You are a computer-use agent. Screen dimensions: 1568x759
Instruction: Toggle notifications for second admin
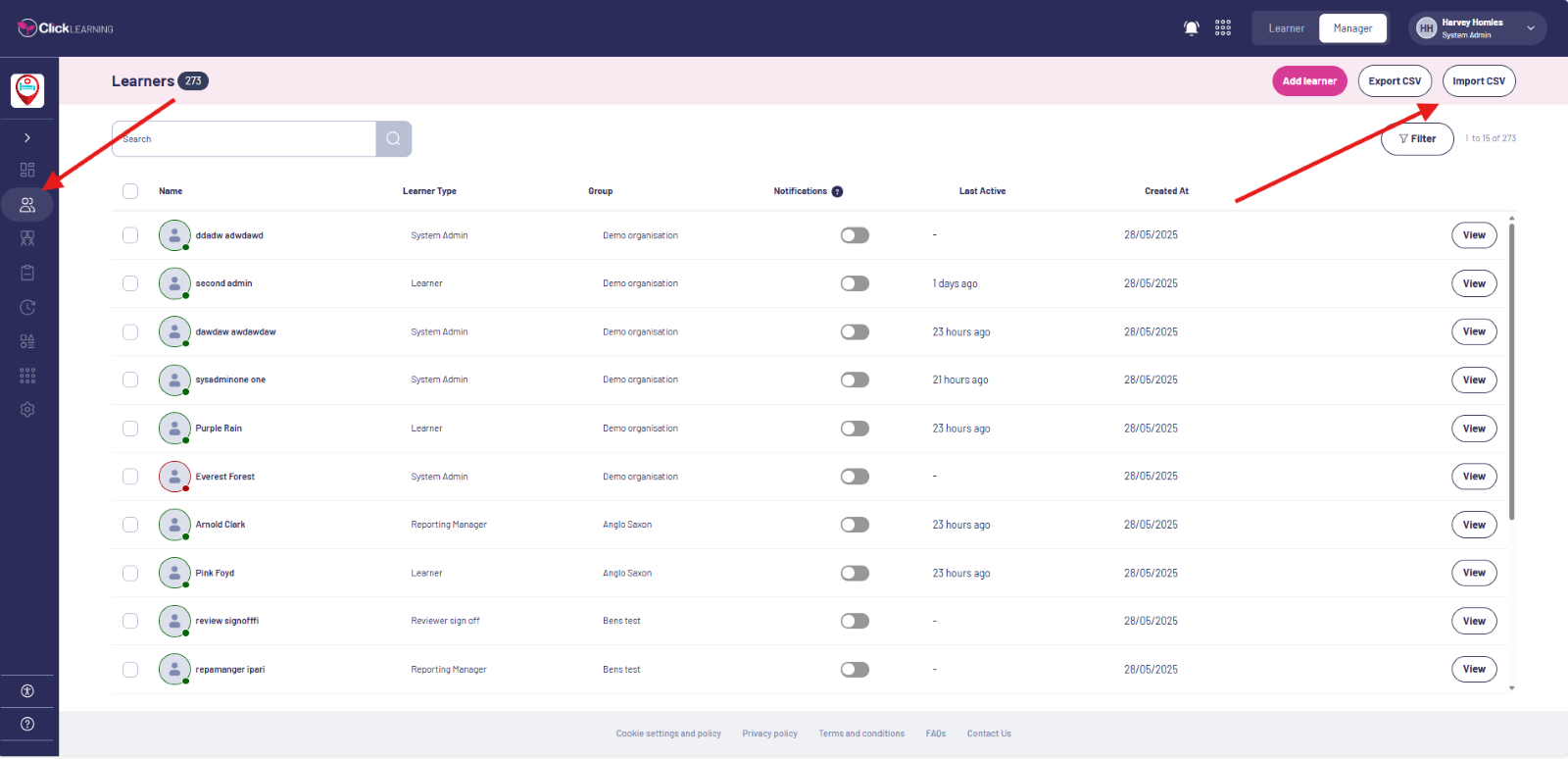855,283
